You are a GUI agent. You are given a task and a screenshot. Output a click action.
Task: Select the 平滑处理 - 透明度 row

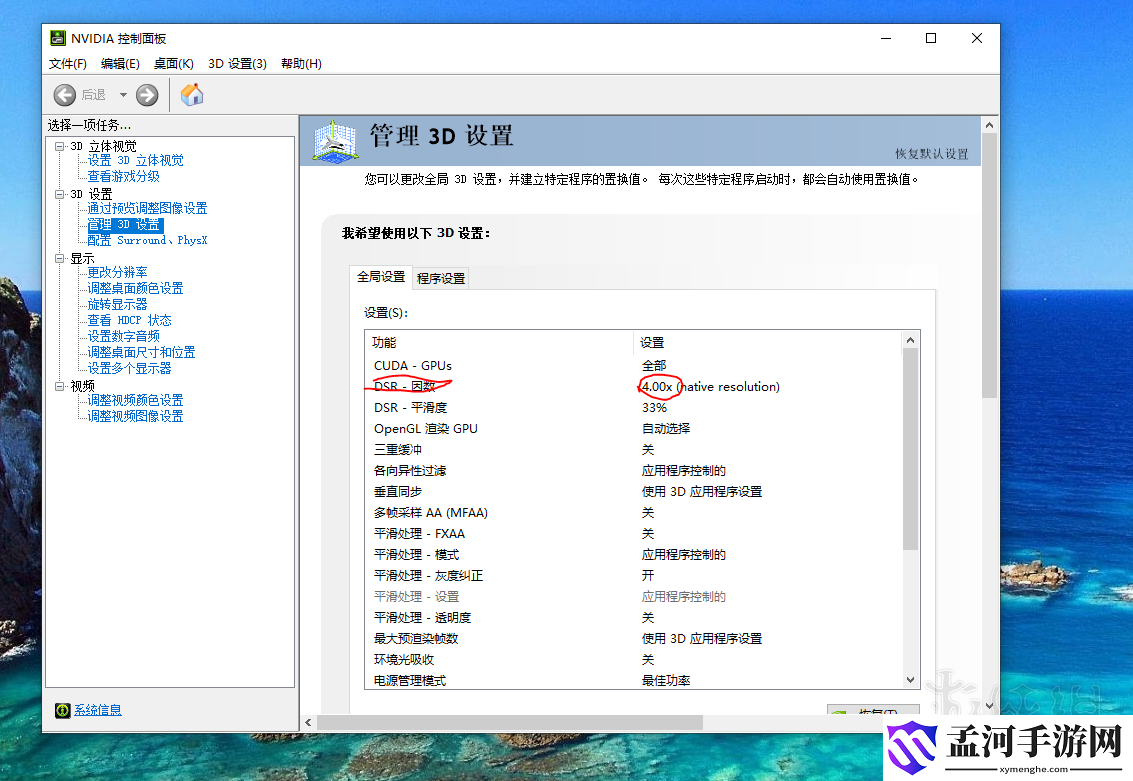click(x=634, y=618)
